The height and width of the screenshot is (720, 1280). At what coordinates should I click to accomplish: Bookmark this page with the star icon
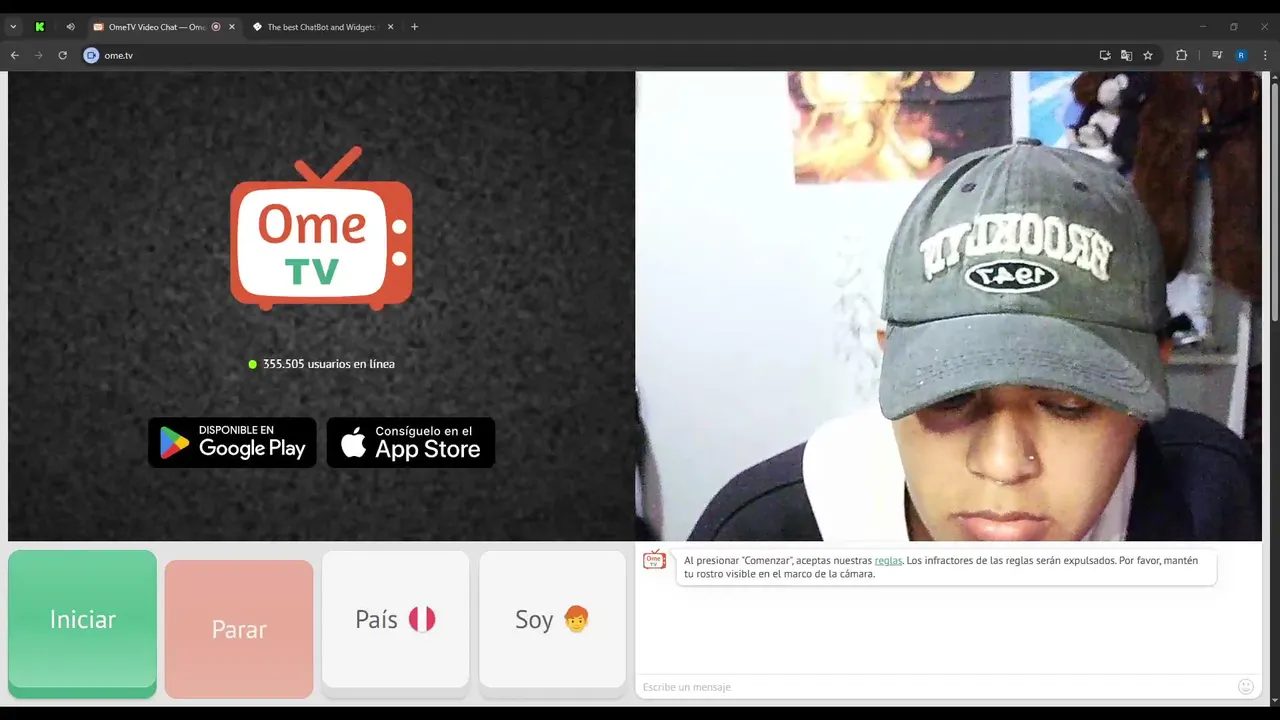tap(1148, 55)
